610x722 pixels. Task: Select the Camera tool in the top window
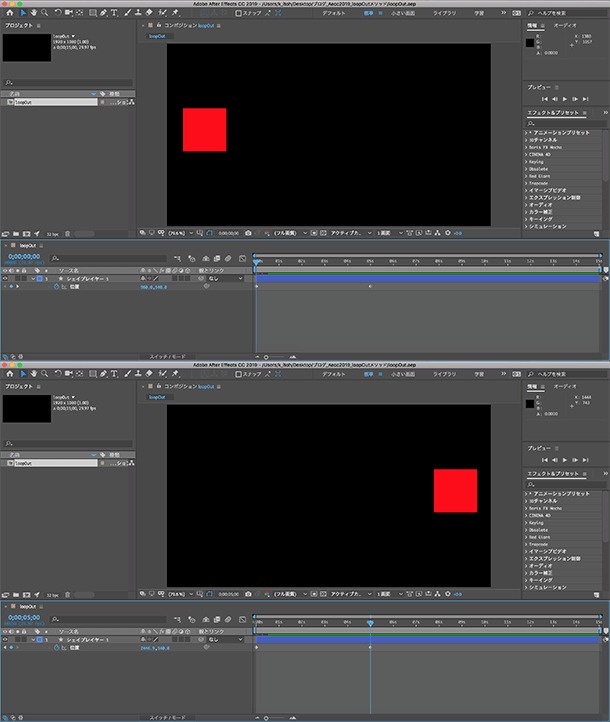click(x=69, y=13)
